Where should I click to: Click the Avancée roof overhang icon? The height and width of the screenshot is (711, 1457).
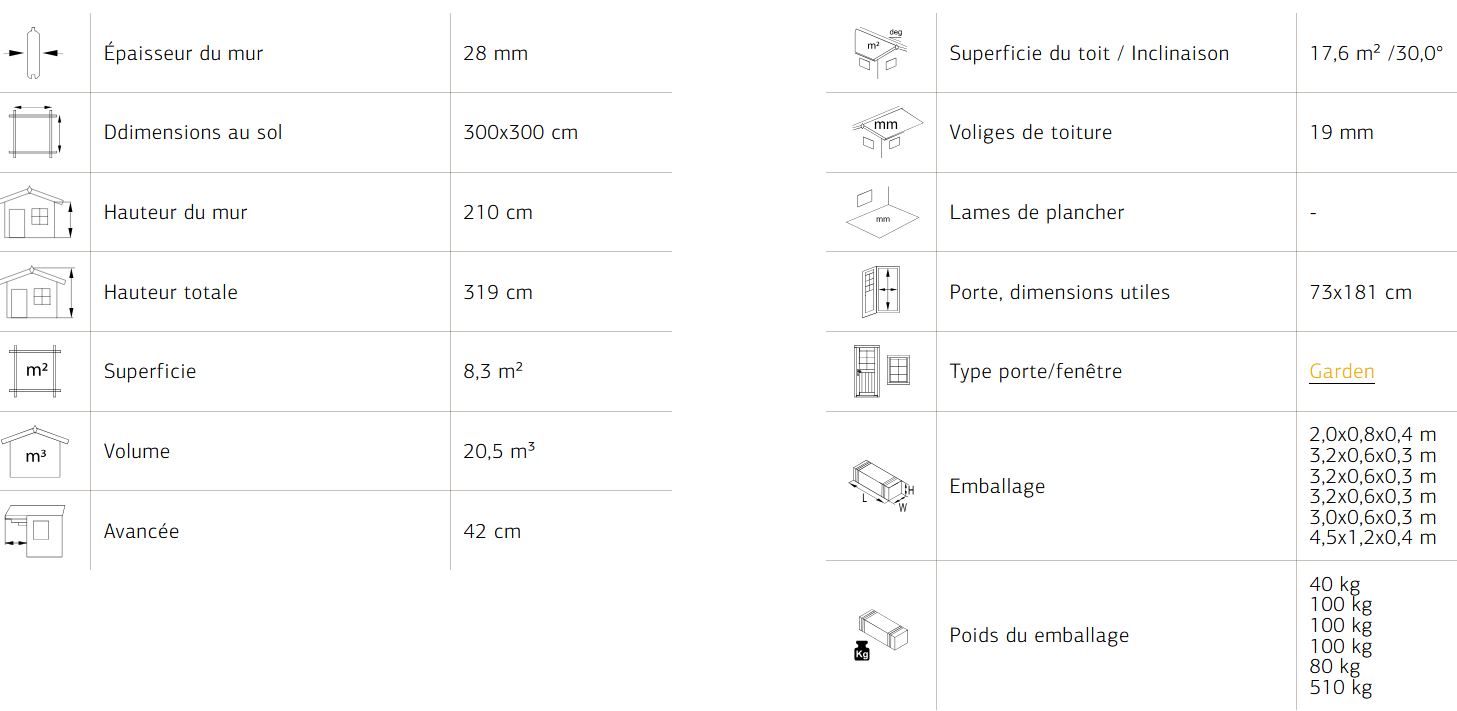click(35, 531)
